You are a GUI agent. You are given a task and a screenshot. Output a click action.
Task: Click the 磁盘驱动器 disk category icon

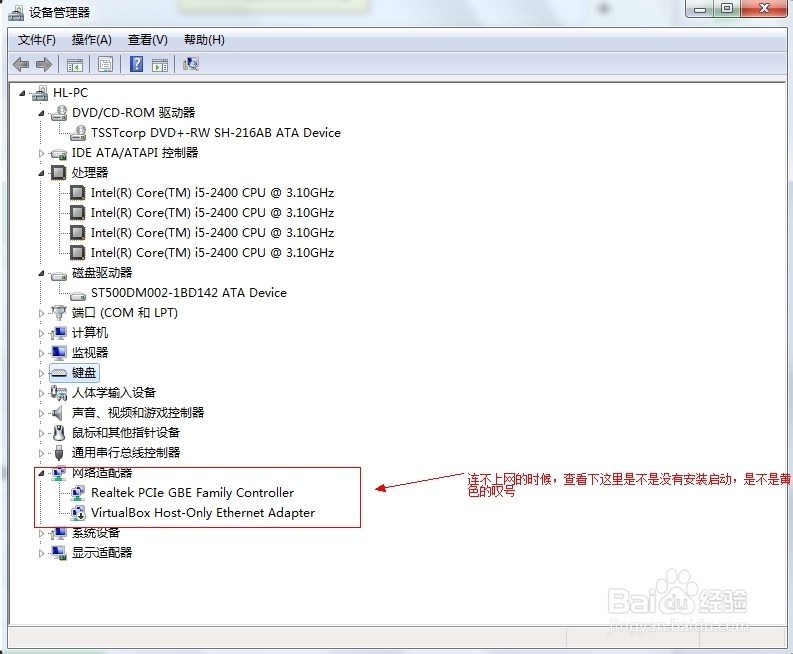[x=59, y=275]
